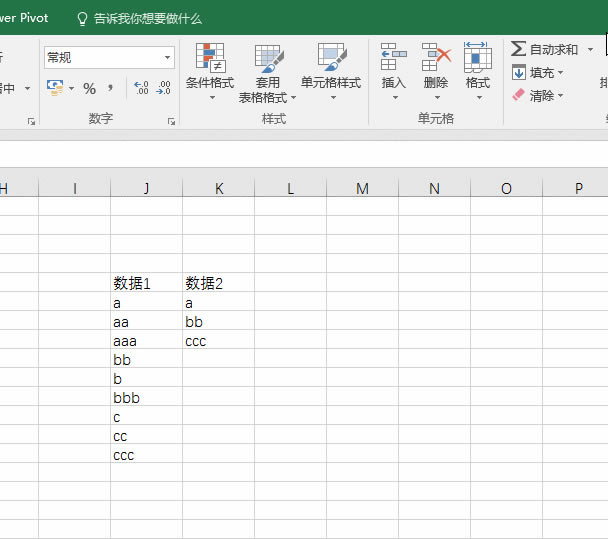608x539 pixels.
Task: Click the Tell Me lightbulb icon
Action: pos(82,19)
